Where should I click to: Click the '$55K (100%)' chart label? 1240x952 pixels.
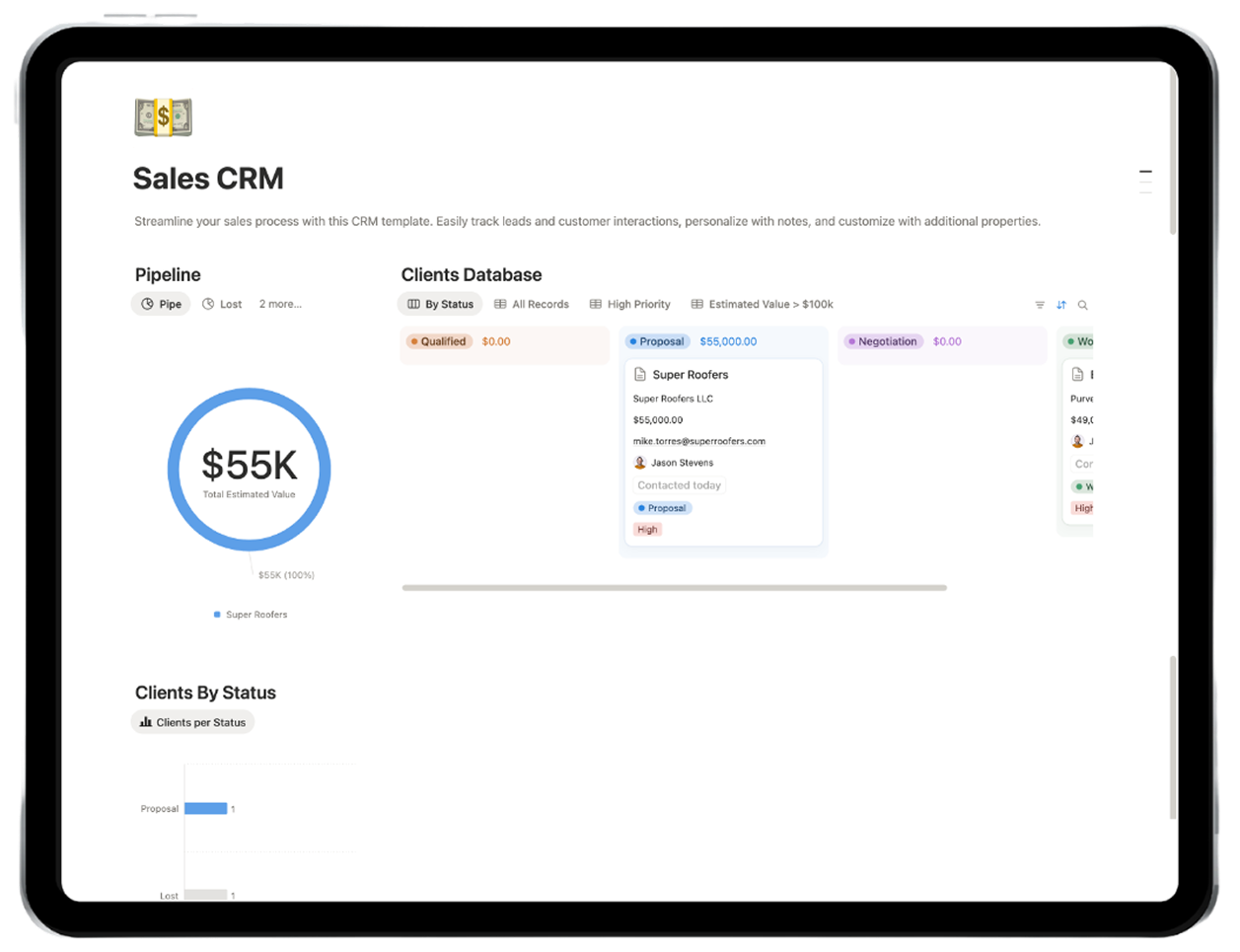[286, 575]
